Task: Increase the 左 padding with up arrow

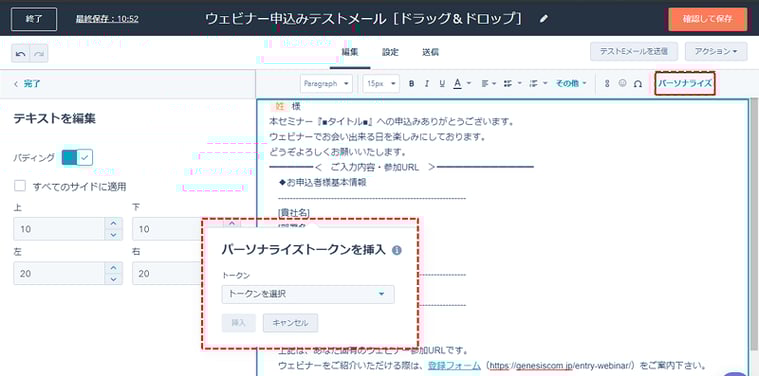Action: (114, 268)
